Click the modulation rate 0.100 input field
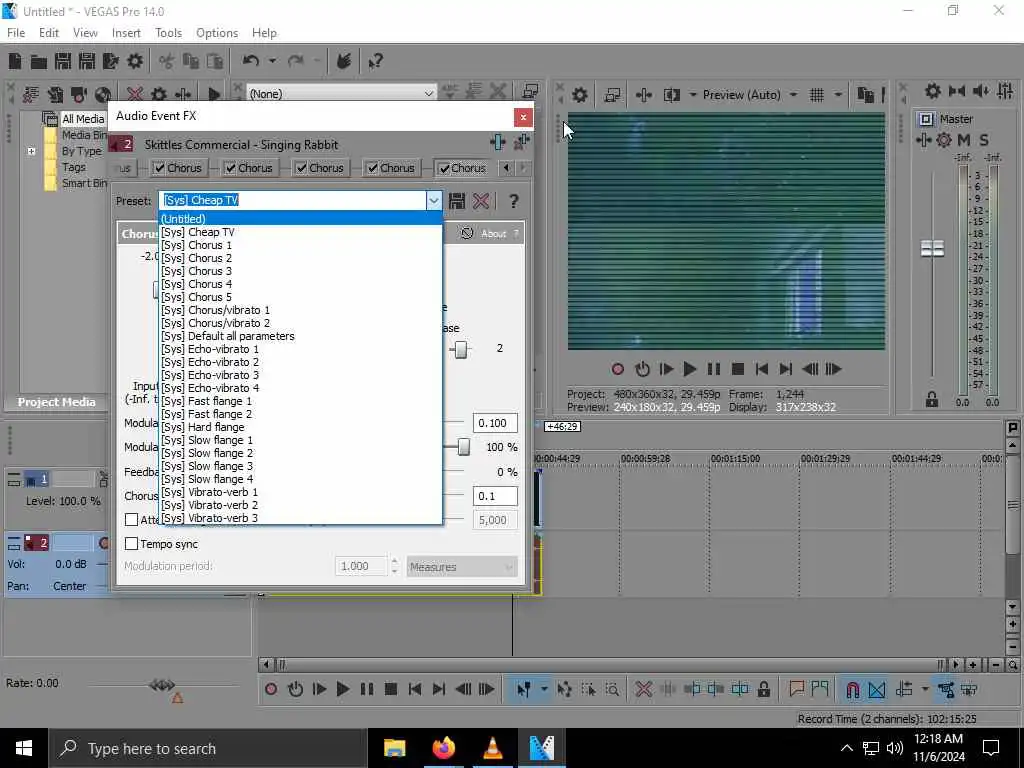1024x768 pixels. click(496, 423)
